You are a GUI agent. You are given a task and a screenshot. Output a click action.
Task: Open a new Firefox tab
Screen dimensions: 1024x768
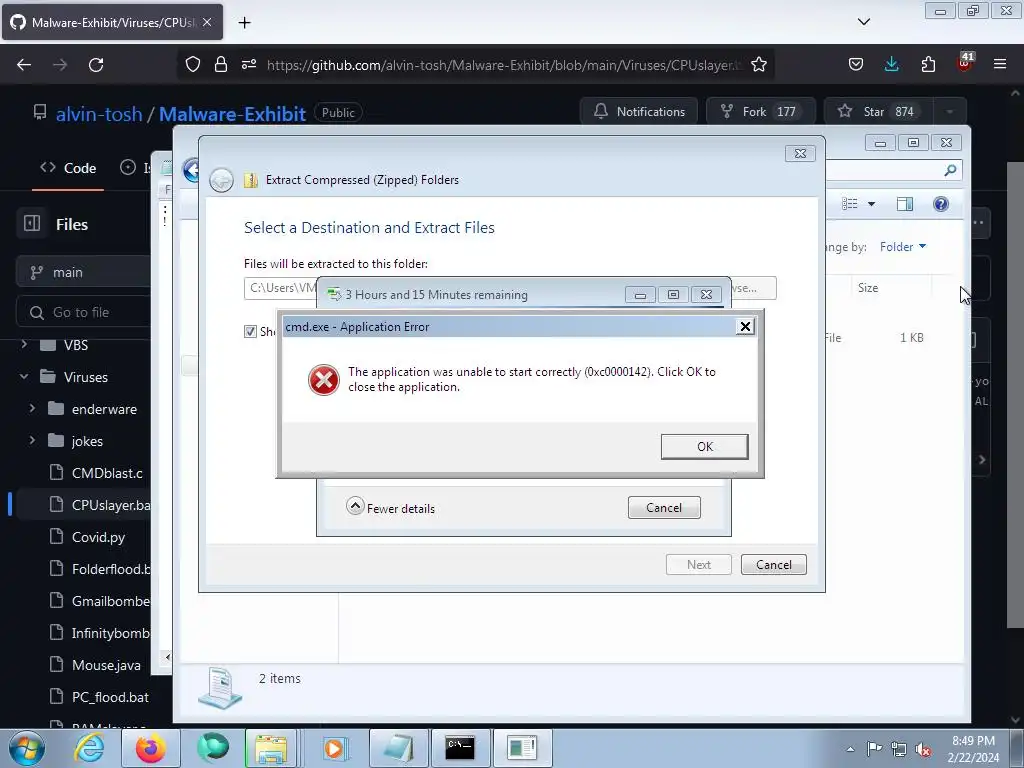244,23
